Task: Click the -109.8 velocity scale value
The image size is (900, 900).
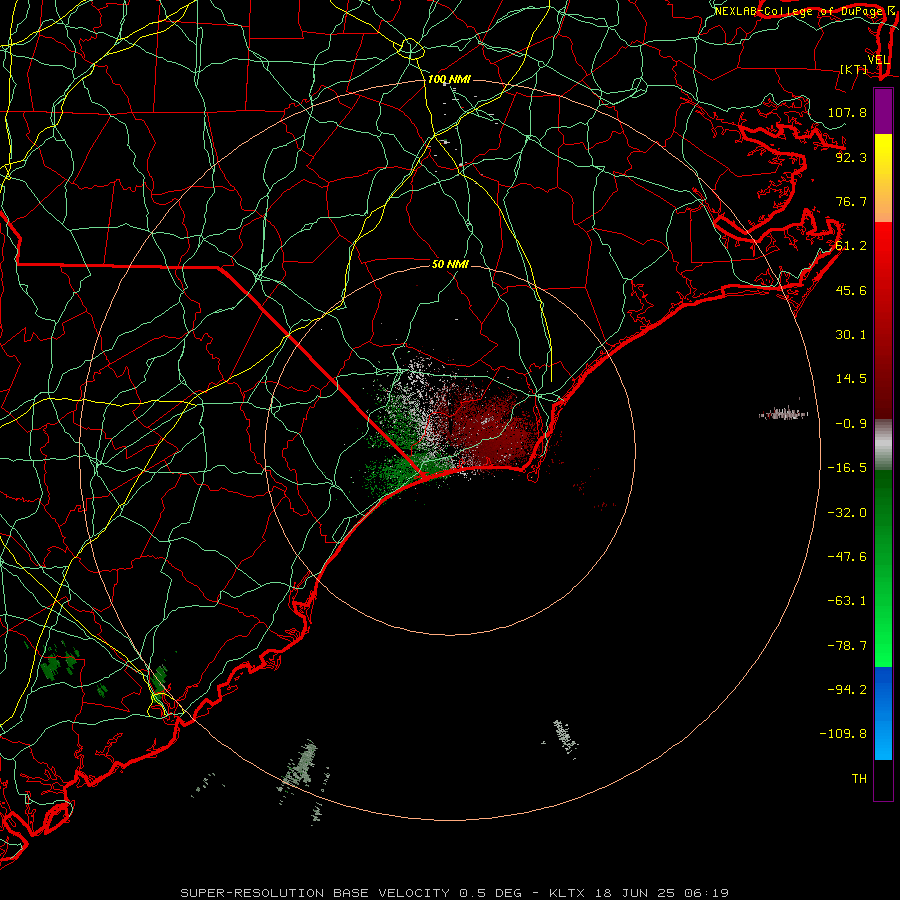Action: [x=844, y=734]
